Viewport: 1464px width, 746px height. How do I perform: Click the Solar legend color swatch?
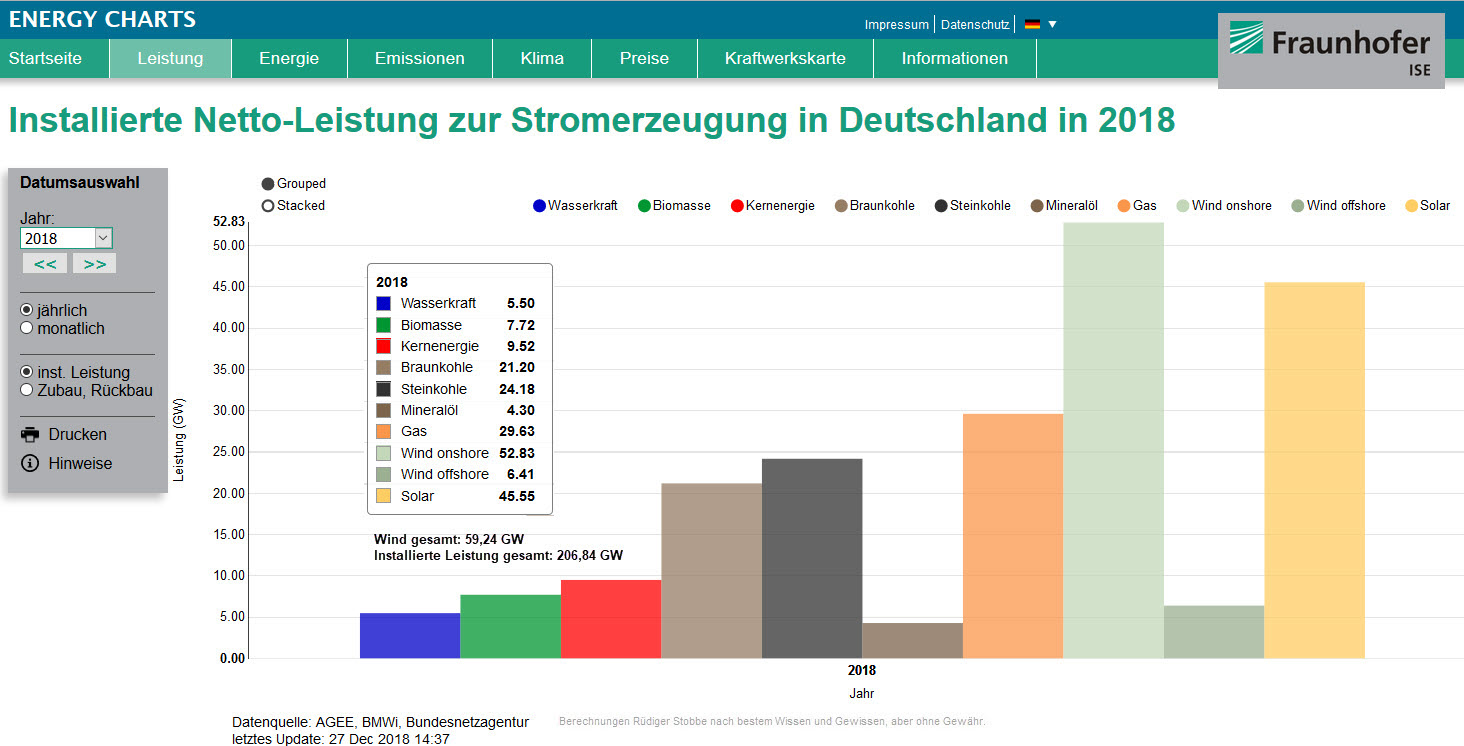click(x=1411, y=206)
